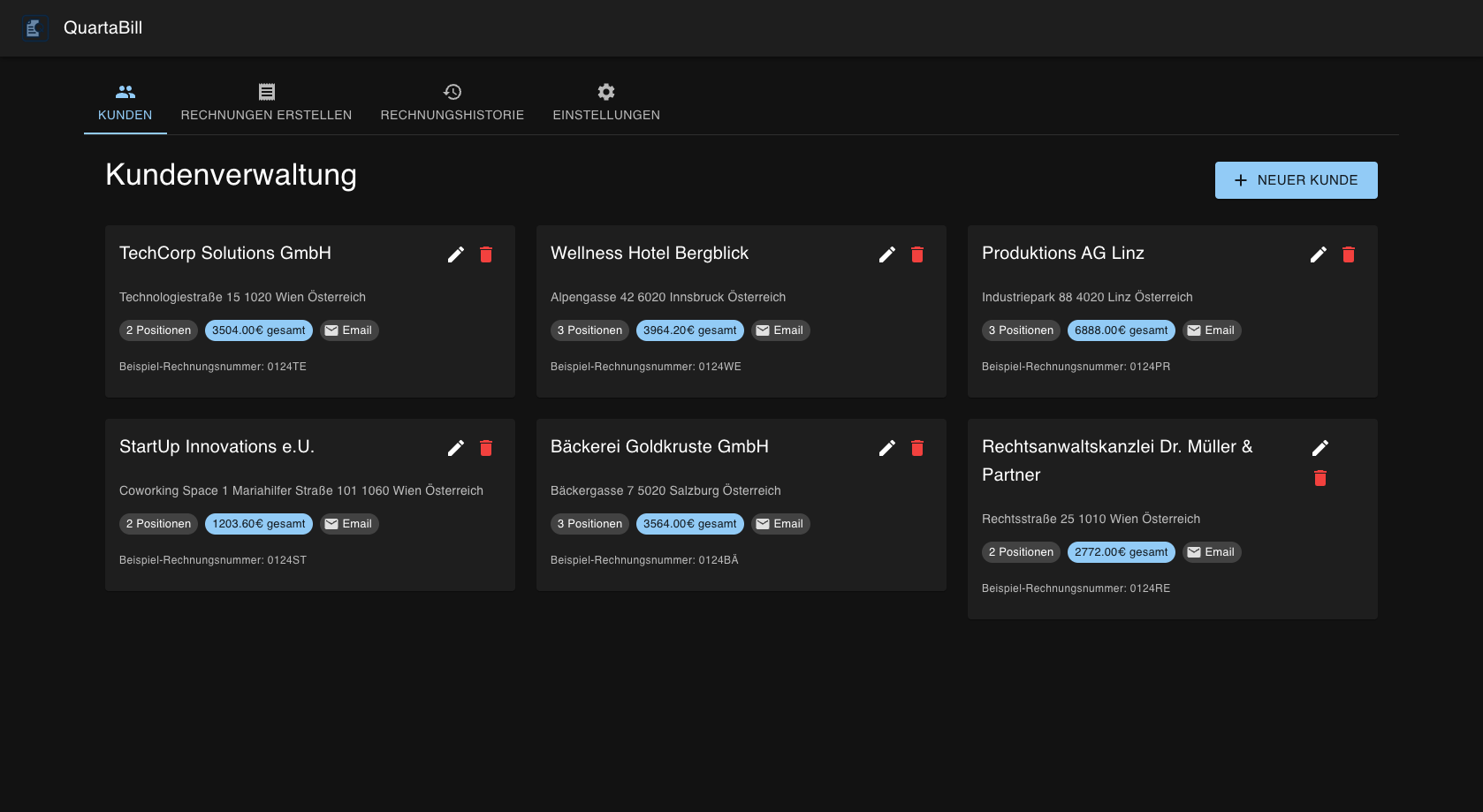The width and height of the screenshot is (1483, 812).
Task: Edit the TechCorp Solutions GmbH customer
Action: click(x=455, y=254)
